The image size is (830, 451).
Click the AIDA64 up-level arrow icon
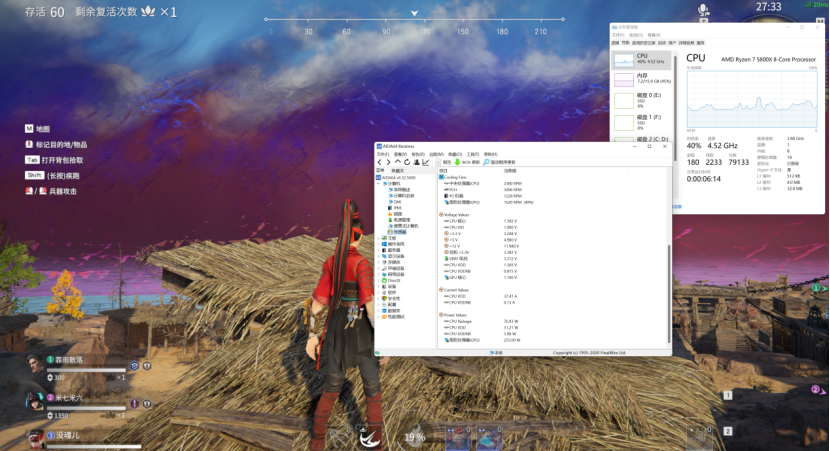pos(398,161)
